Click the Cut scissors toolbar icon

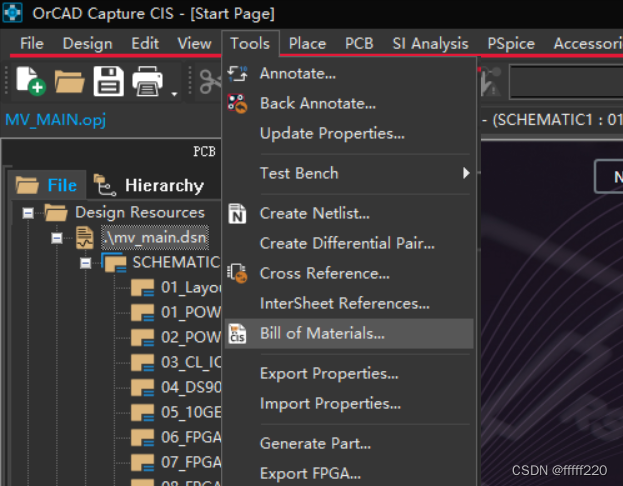coord(210,81)
